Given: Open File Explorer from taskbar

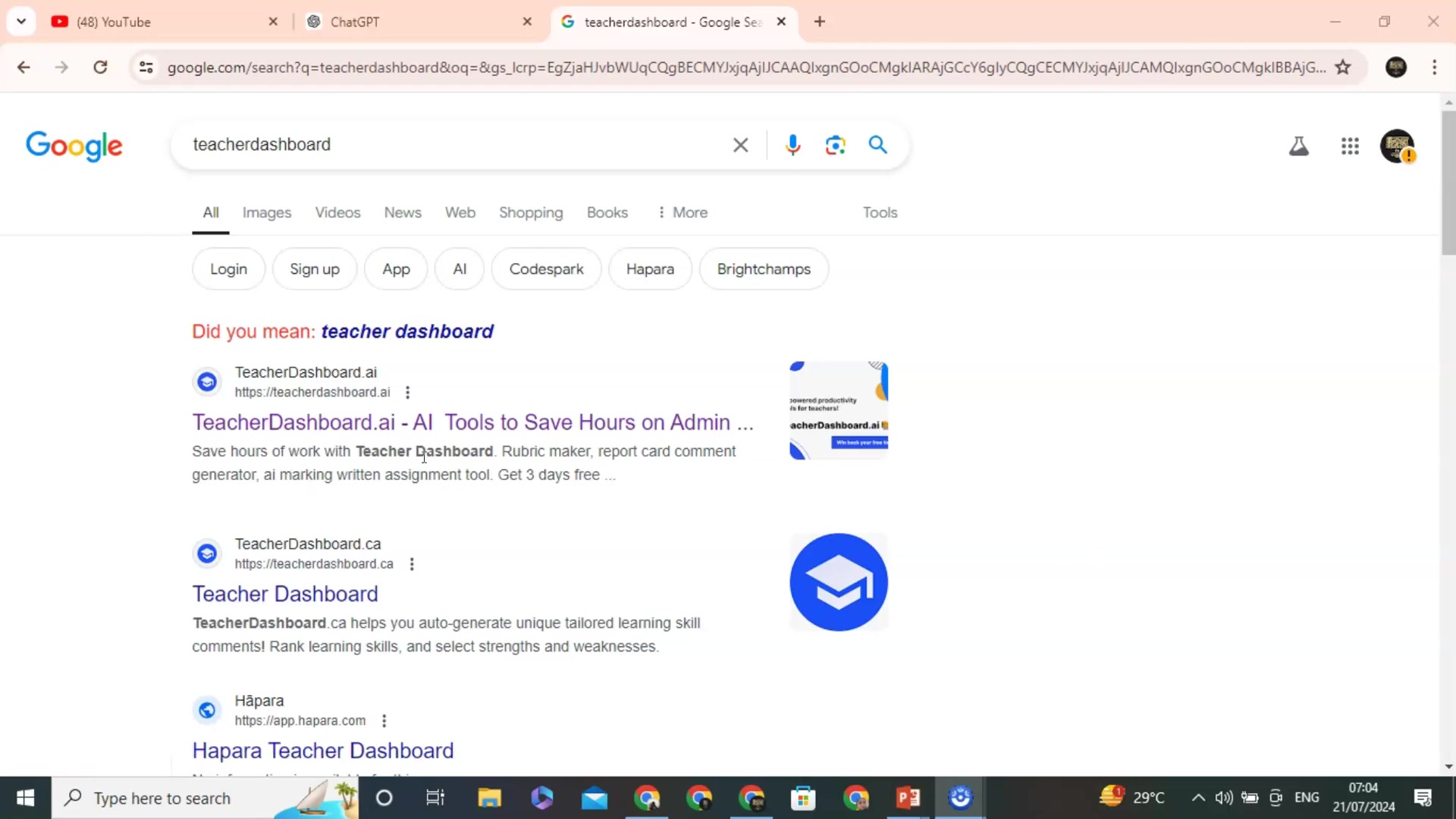Looking at the screenshot, I should [489, 798].
